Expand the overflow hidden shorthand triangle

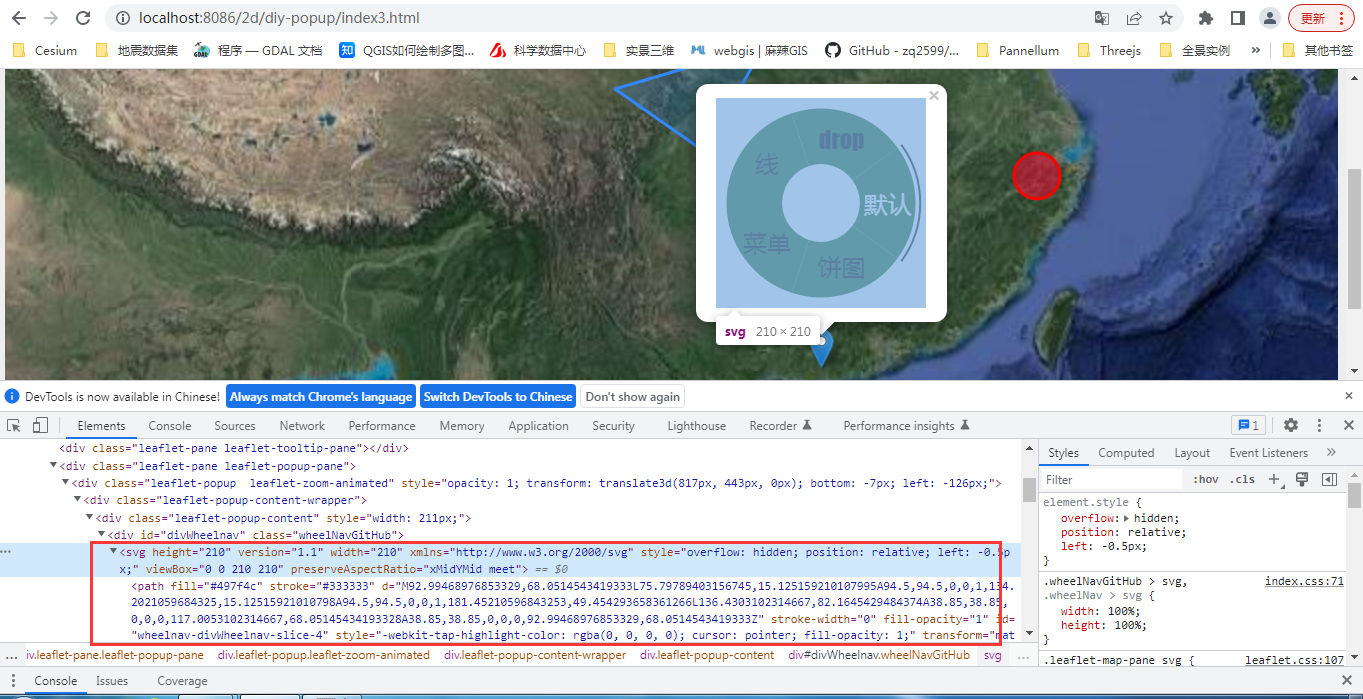coord(1127,518)
